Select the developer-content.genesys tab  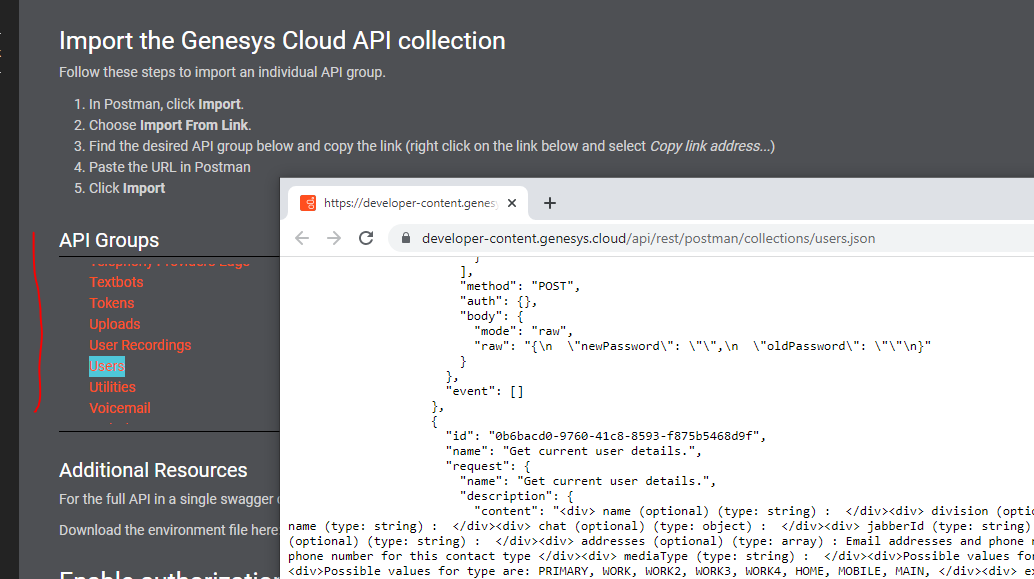pos(410,202)
